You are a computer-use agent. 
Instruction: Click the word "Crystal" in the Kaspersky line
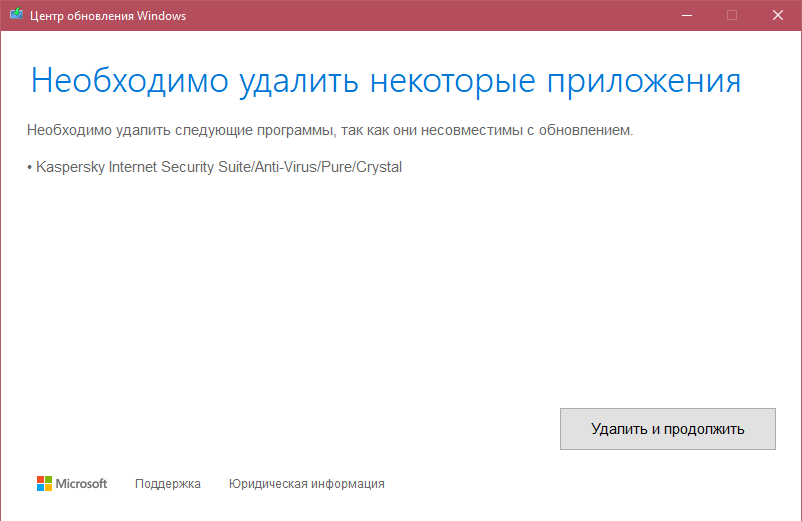(x=379, y=167)
